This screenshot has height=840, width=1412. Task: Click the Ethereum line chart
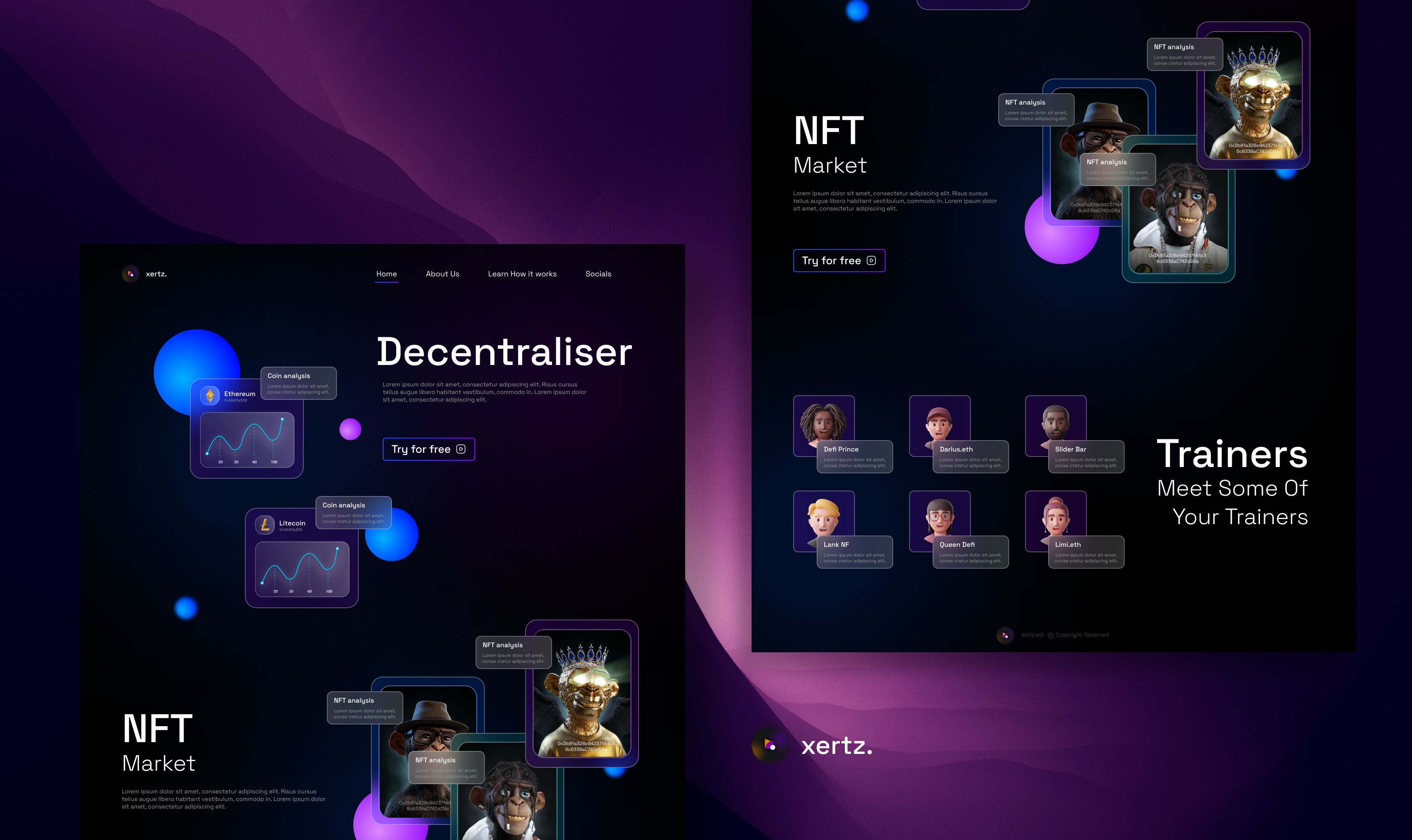(247, 440)
